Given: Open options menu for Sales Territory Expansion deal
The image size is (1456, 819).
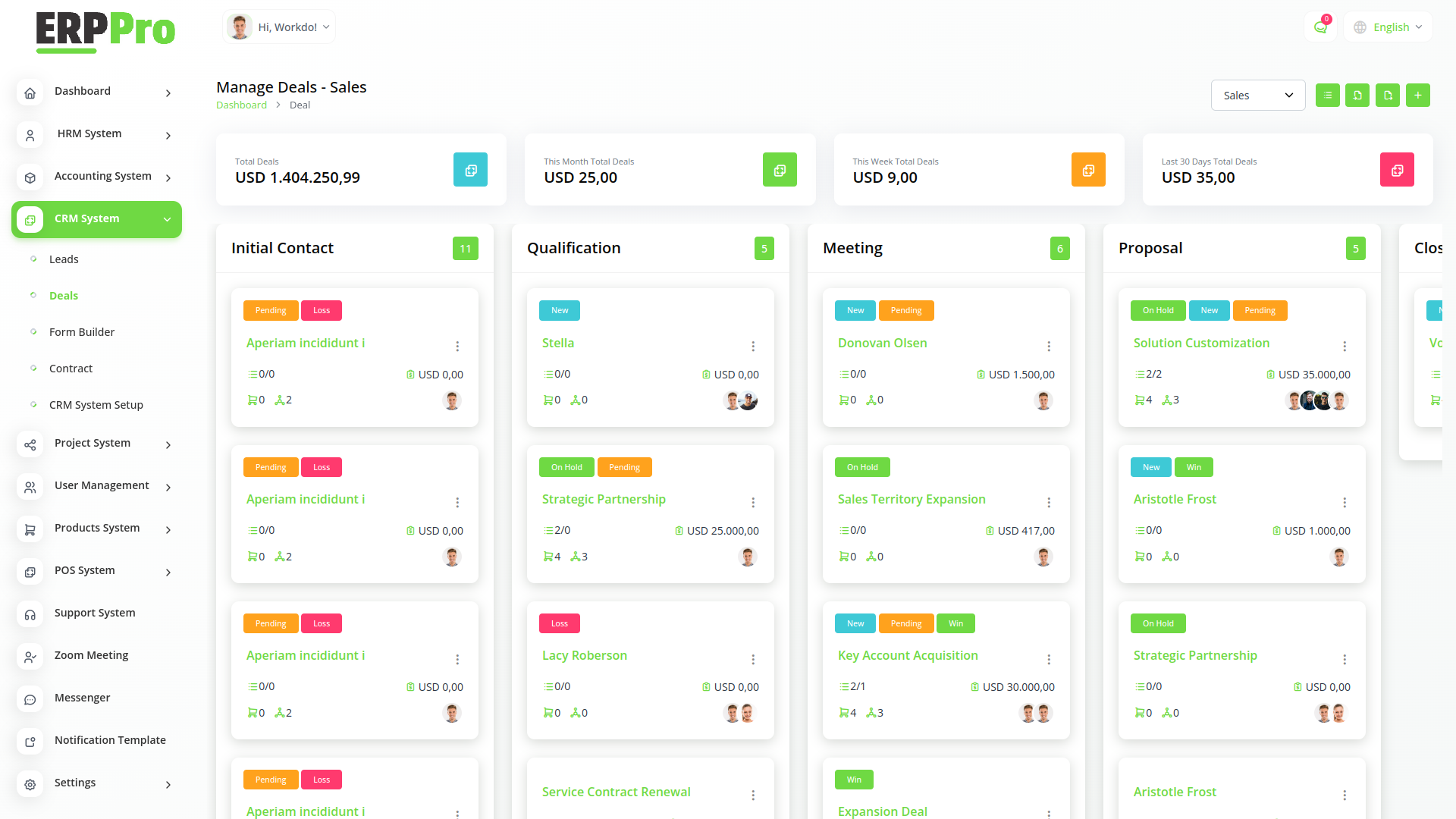Looking at the screenshot, I should click(1049, 502).
